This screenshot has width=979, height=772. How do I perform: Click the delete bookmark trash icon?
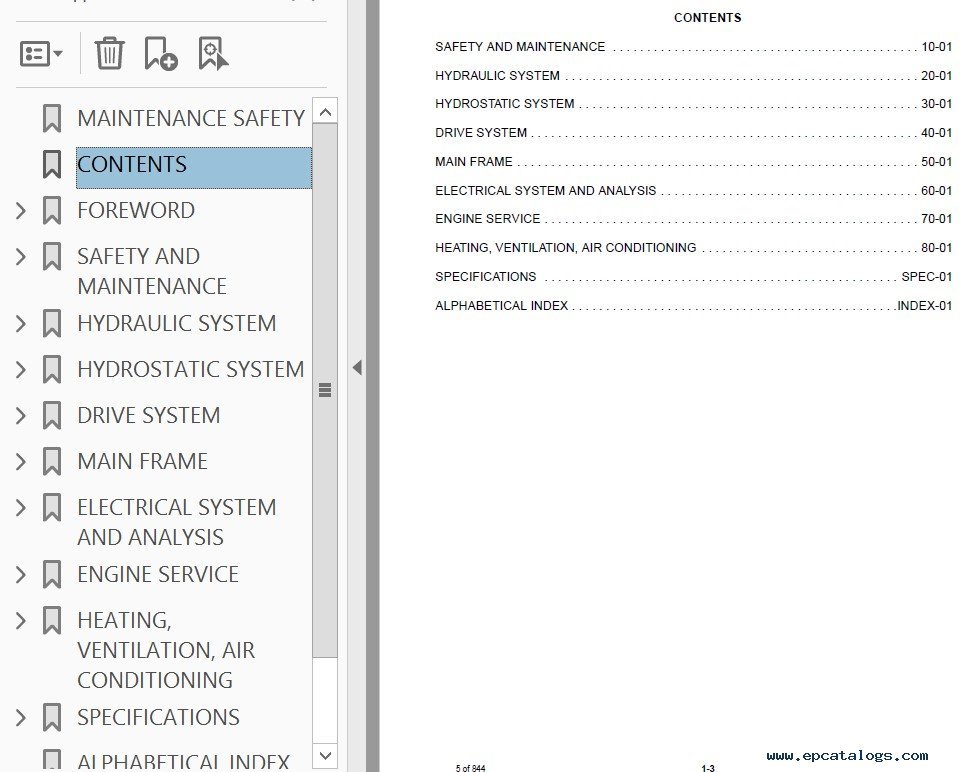tap(109, 53)
